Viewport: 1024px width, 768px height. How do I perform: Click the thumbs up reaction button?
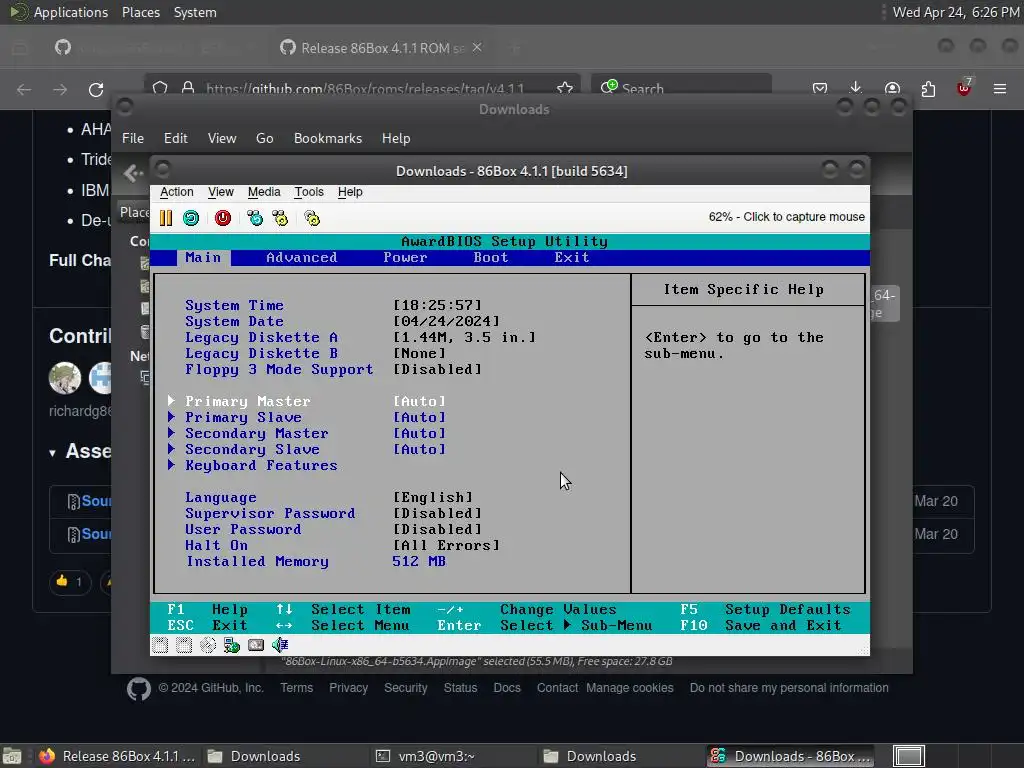(70, 581)
